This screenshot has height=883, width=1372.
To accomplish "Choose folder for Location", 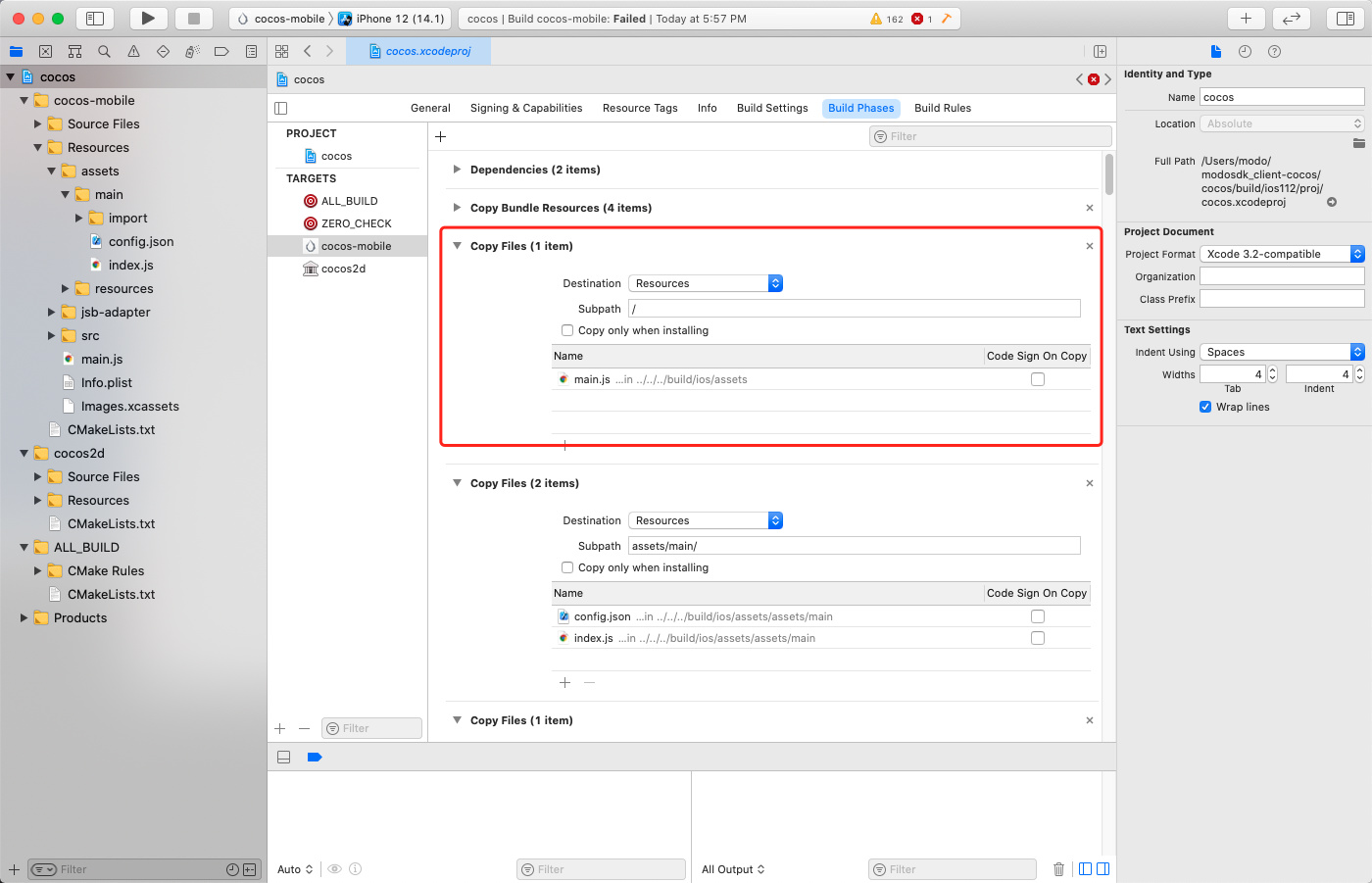I will coord(1358,143).
